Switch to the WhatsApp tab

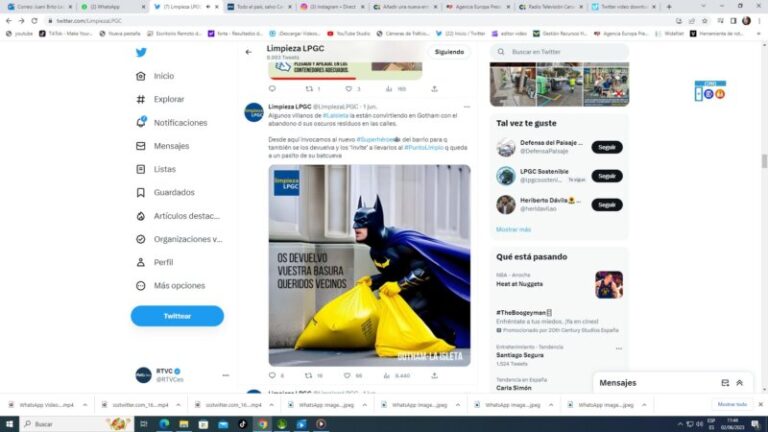112,7
